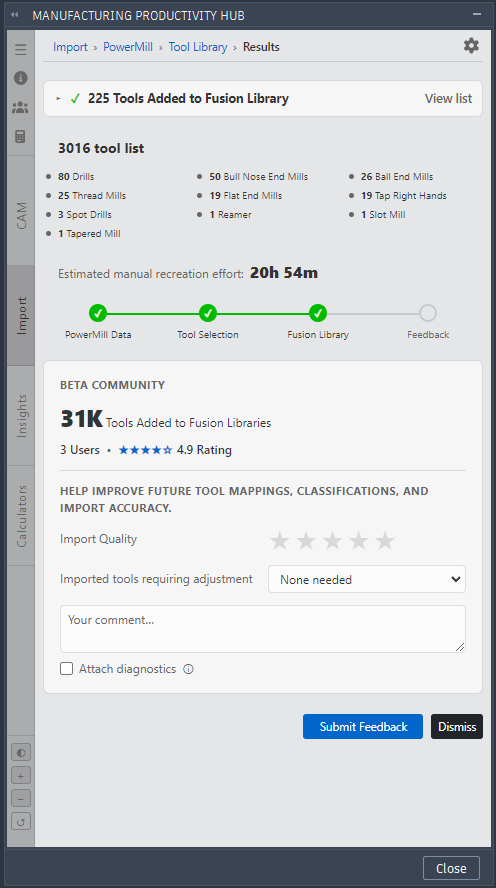The image size is (496, 888).
Task: Click the Submit Feedback button
Action: point(363,727)
